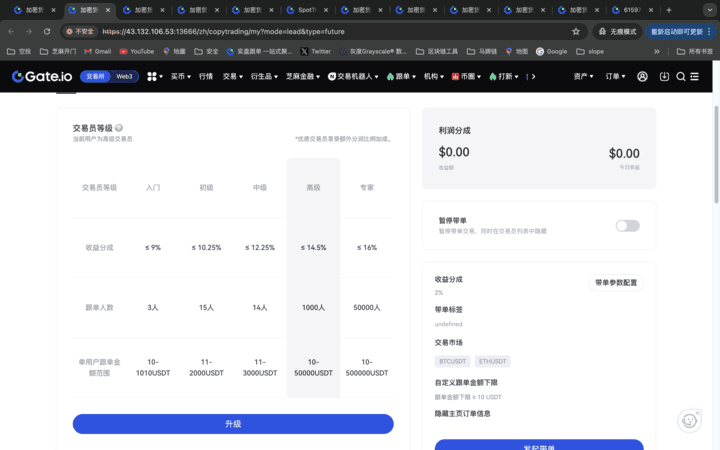Screen dimensions: 720x450
Task: Click the info icon beside 交易员等级
Action: pos(119,128)
